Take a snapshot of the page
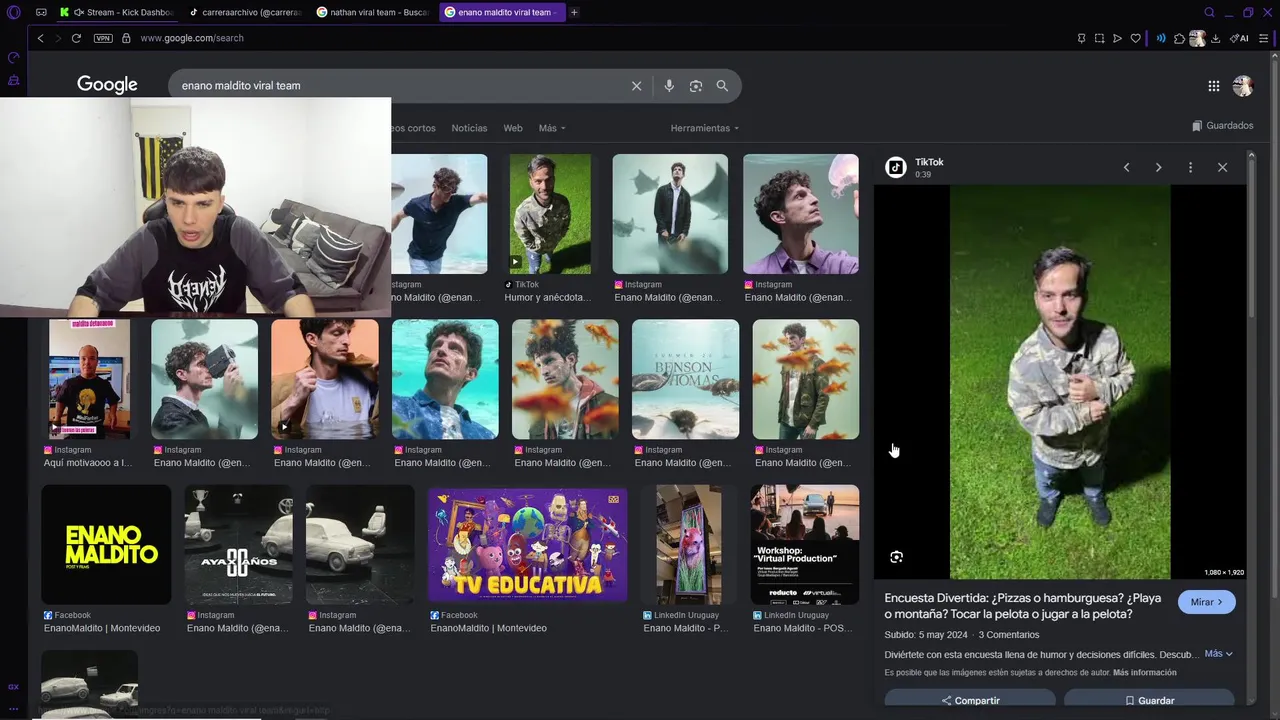This screenshot has height=720, width=1280. coord(1099,38)
